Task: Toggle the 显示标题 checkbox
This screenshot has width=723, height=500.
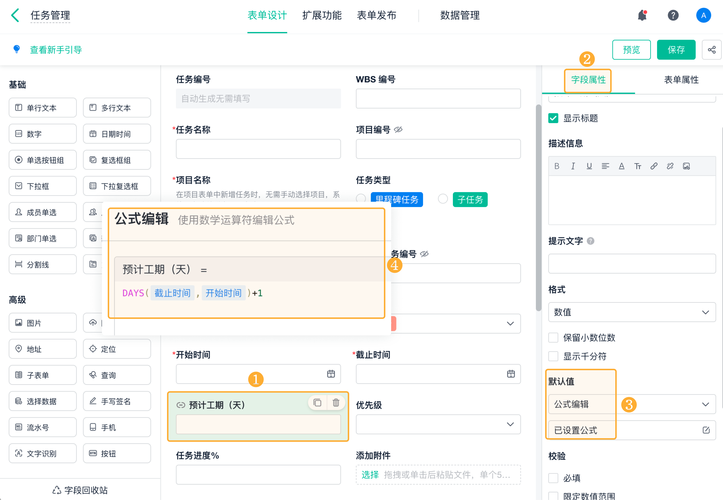Action: click(553, 118)
